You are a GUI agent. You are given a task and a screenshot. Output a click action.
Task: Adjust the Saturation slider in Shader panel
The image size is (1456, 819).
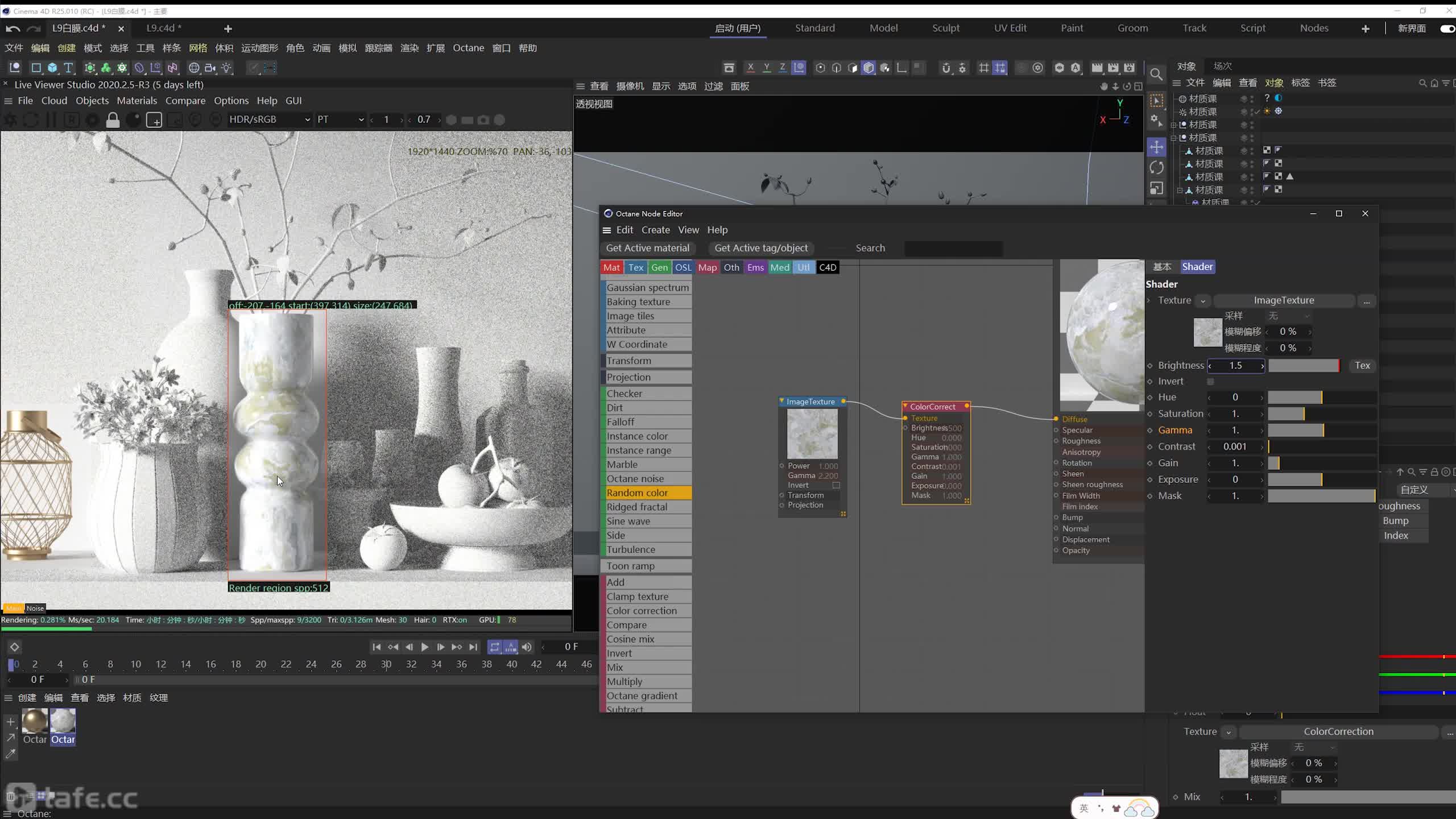coord(1322,414)
